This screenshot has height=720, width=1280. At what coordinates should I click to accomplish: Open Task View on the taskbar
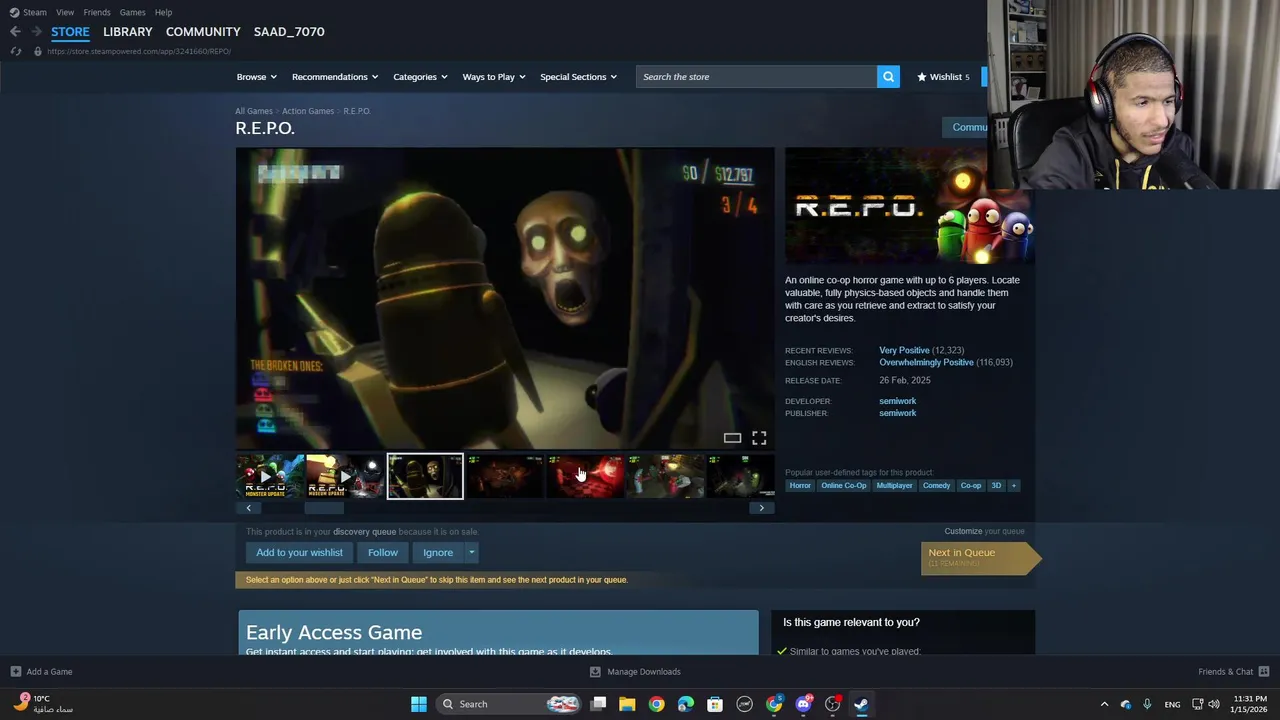point(598,704)
